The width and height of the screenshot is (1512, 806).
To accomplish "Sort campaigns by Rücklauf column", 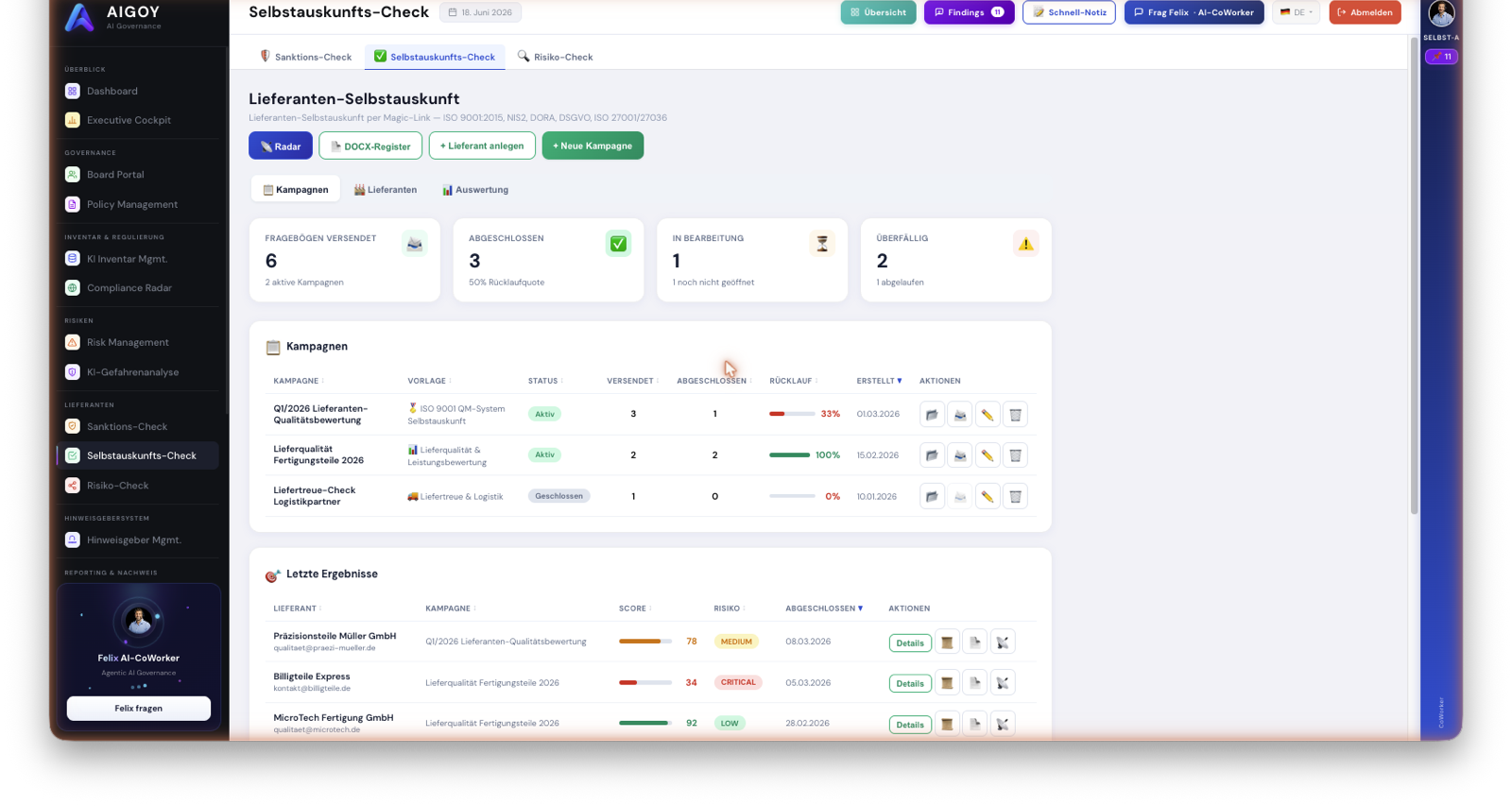I will pos(794,381).
